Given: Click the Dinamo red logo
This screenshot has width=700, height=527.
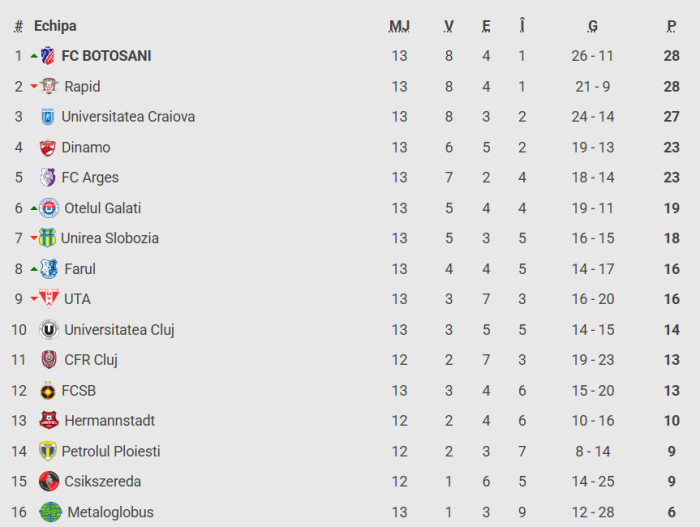Looking at the screenshot, I should coord(47,147).
